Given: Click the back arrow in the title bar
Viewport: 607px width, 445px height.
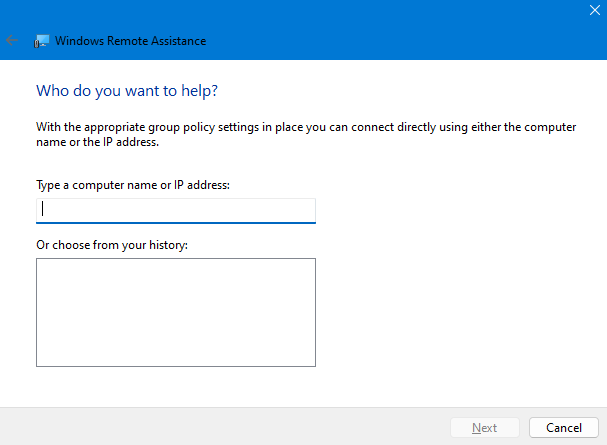Looking at the screenshot, I should pyautogui.click(x=12, y=41).
